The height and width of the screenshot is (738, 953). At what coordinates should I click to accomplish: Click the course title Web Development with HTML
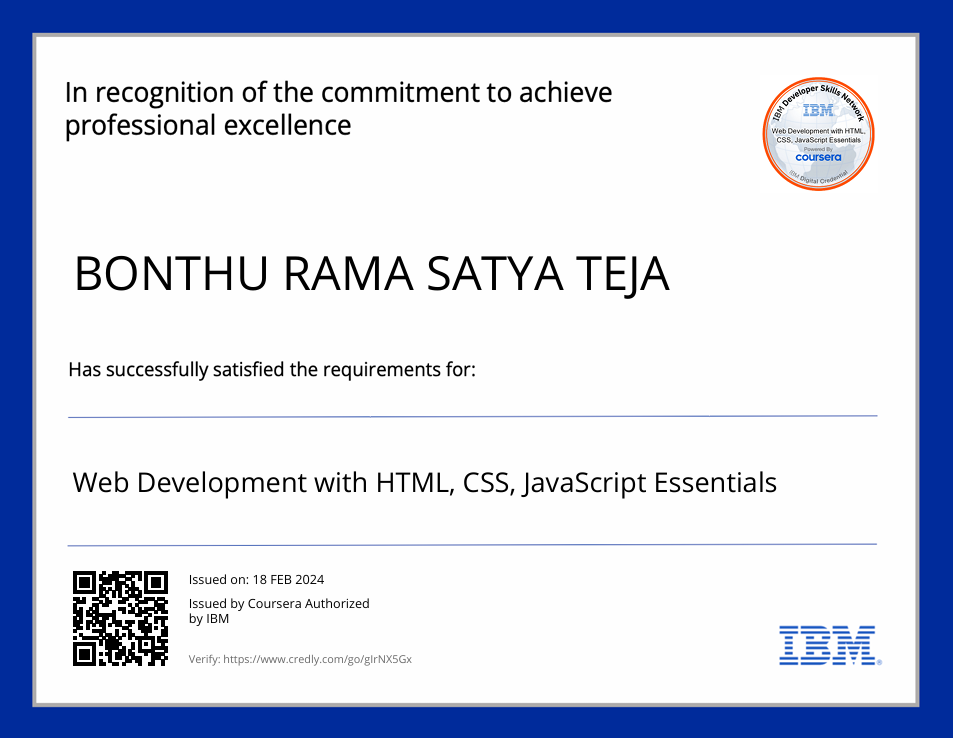(424, 482)
